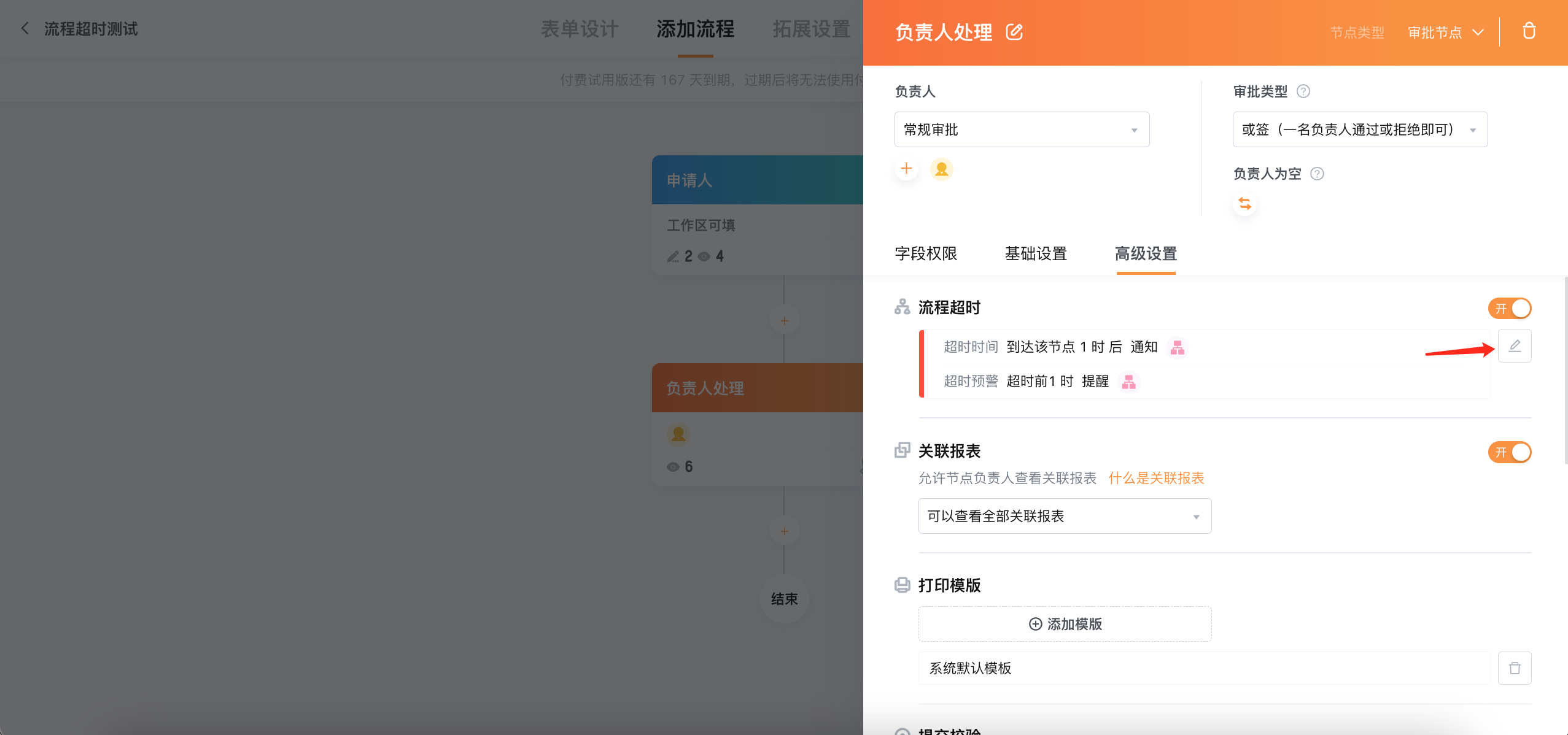Add a node below 申请人 with the plus button
The height and width of the screenshot is (735, 1568).
point(784,321)
